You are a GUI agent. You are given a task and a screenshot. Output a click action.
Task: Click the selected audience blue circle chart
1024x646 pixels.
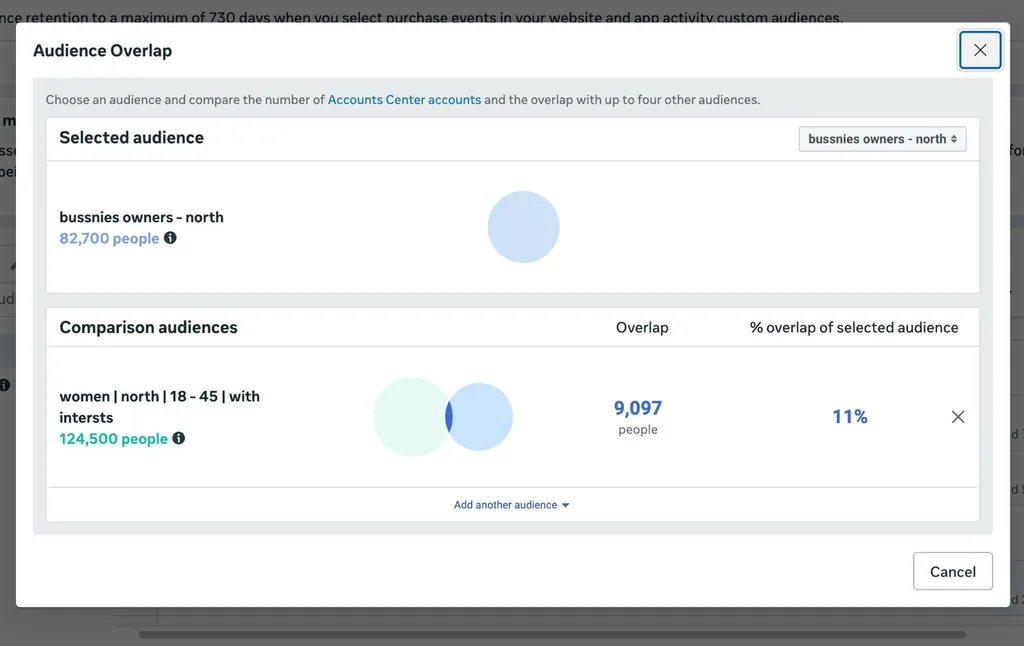coord(524,227)
